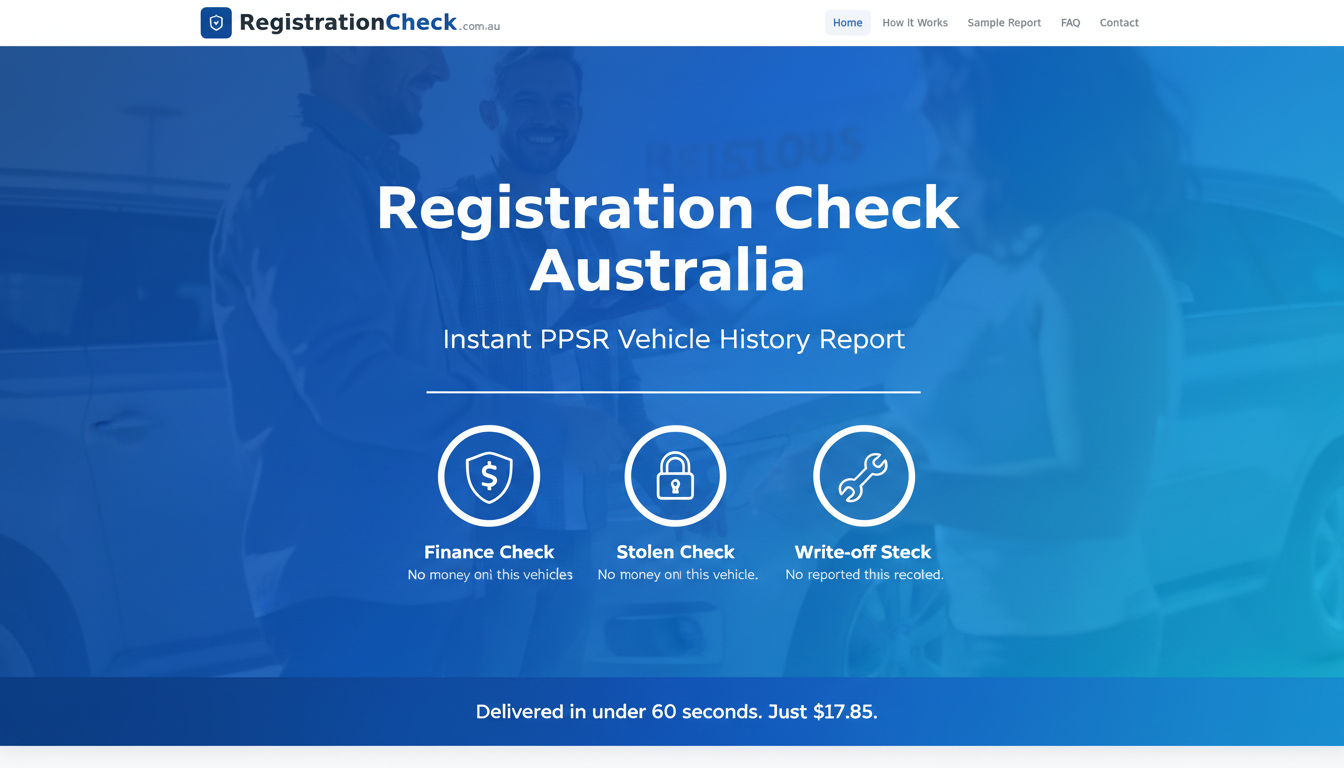This screenshot has width=1344, height=768.
Task: Open the Home nav item
Action: (x=847, y=23)
